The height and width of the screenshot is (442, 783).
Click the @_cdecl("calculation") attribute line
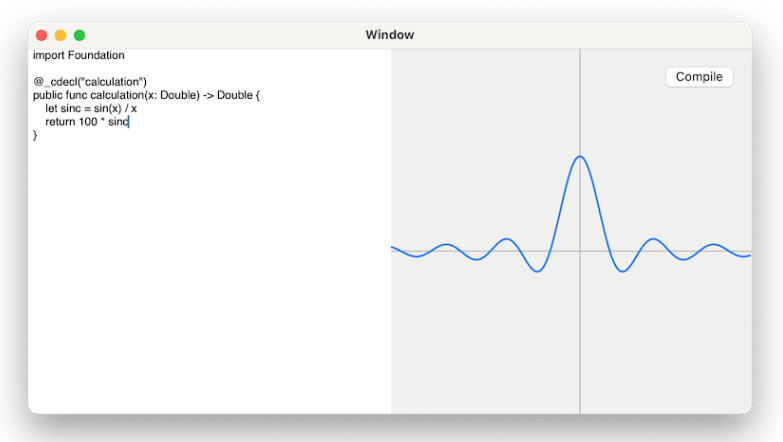(90, 81)
